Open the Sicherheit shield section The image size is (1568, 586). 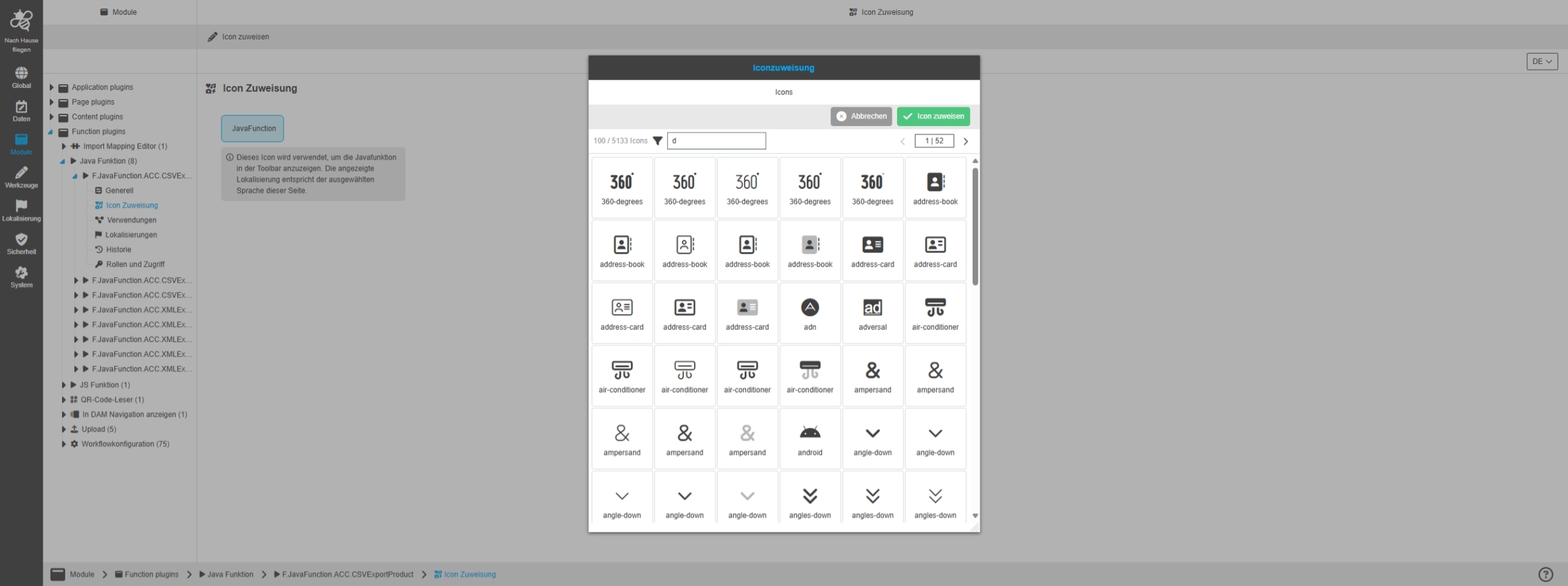tap(21, 244)
